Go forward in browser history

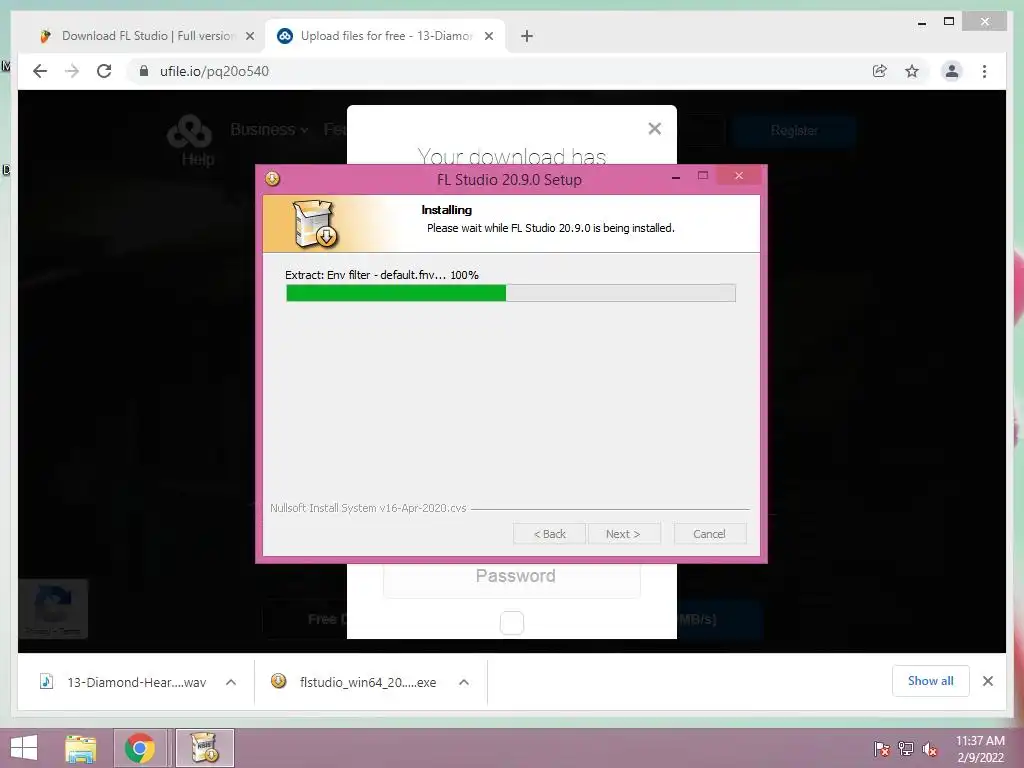[x=72, y=71]
